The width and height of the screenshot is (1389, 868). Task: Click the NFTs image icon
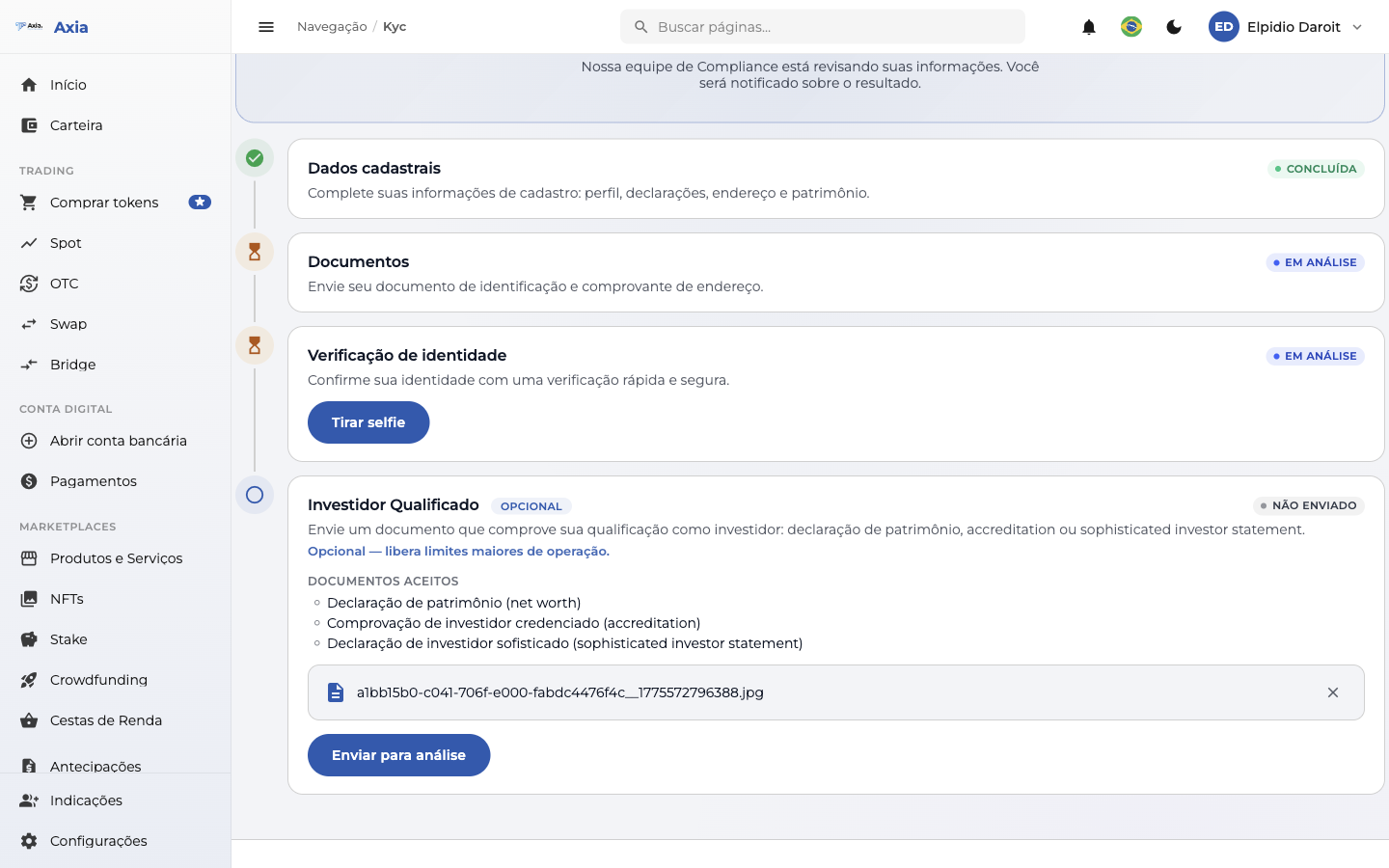coord(29,599)
